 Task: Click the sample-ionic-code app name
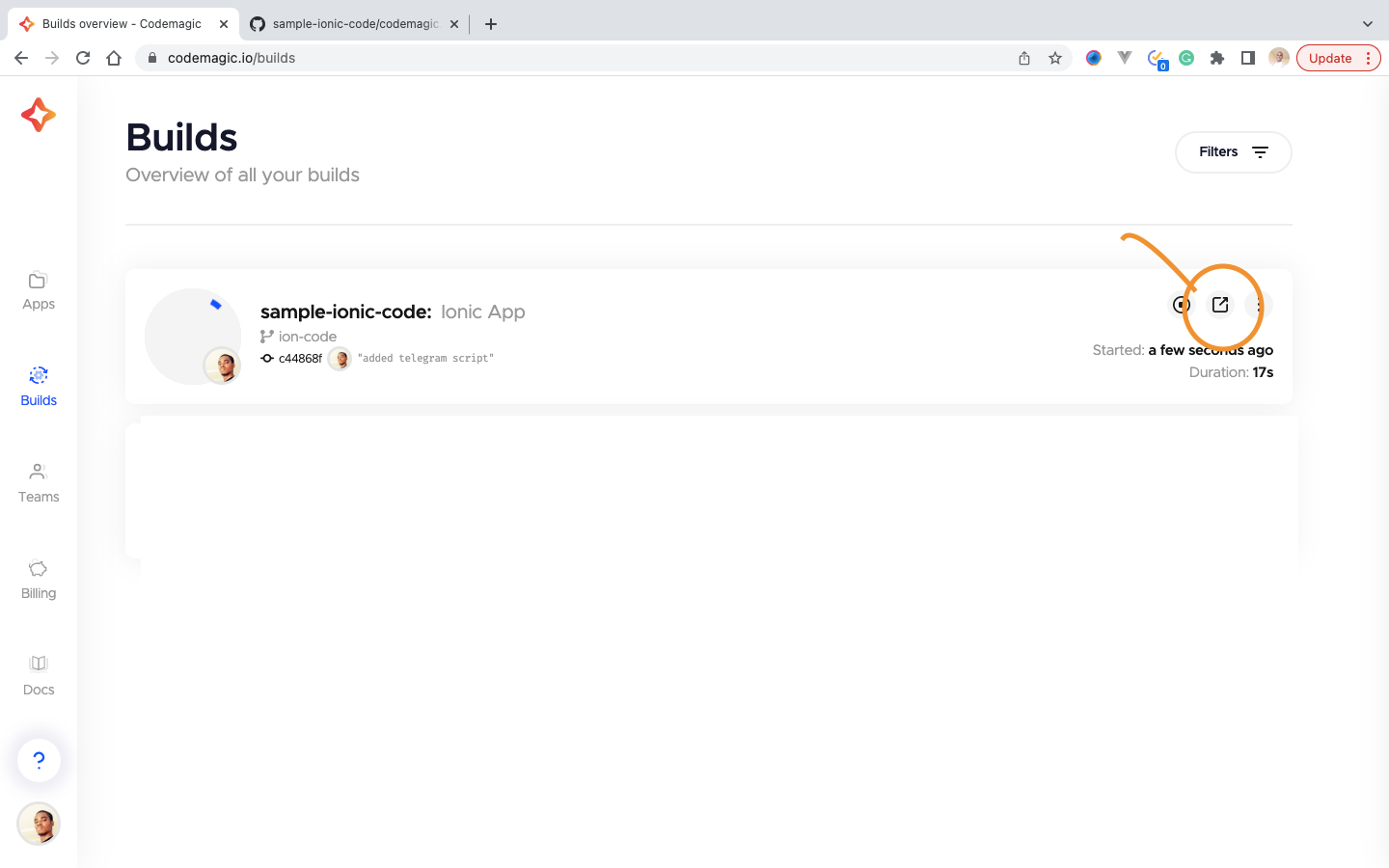click(345, 312)
